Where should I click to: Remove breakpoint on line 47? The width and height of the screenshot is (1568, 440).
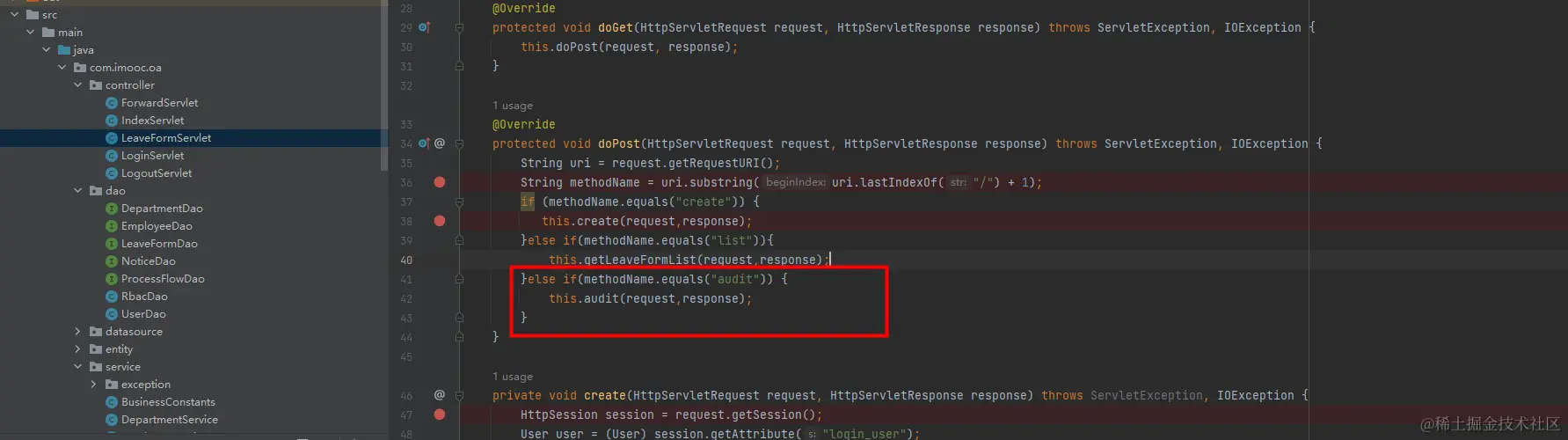coord(440,414)
